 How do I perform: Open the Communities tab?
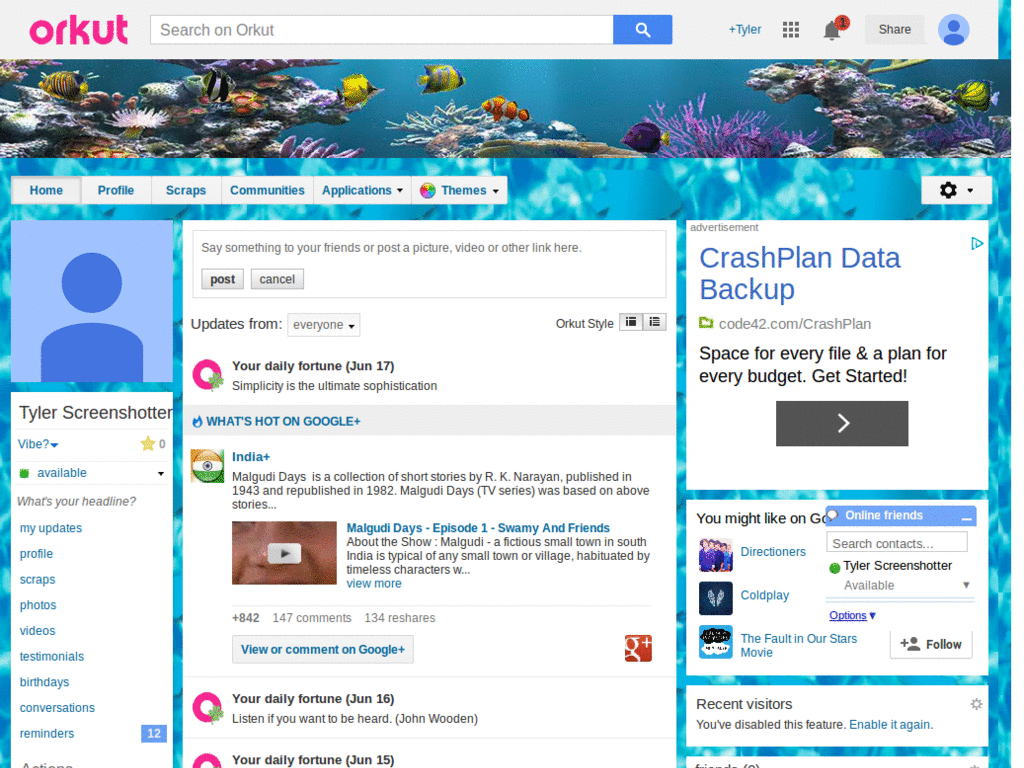point(267,191)
